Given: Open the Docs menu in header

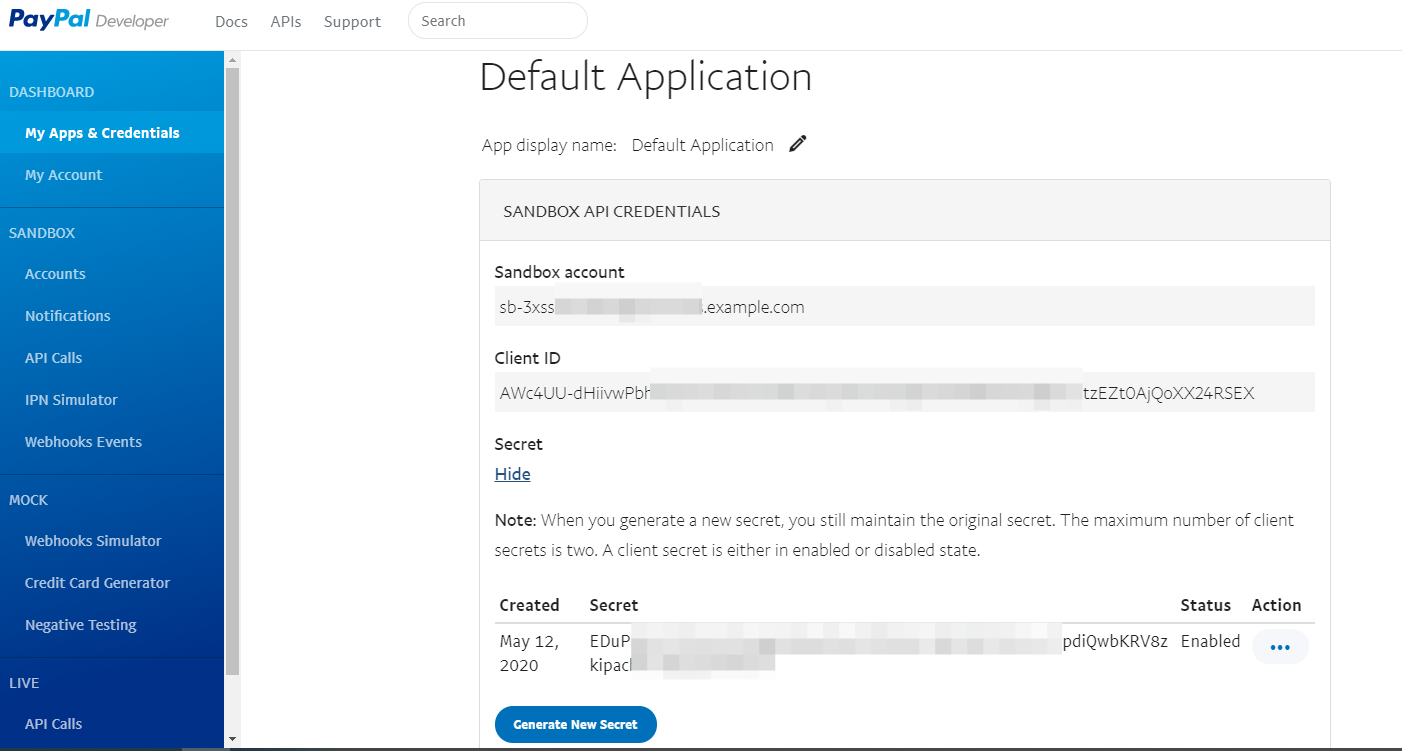Looking at the screenshot, I should click(x=231, y=22).
